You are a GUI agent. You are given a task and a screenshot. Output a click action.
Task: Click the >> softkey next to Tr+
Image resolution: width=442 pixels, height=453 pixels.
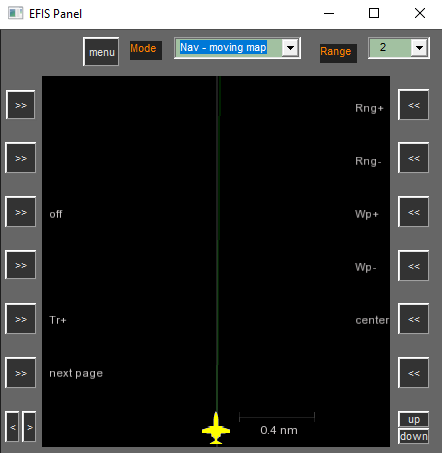pos(21,319)
